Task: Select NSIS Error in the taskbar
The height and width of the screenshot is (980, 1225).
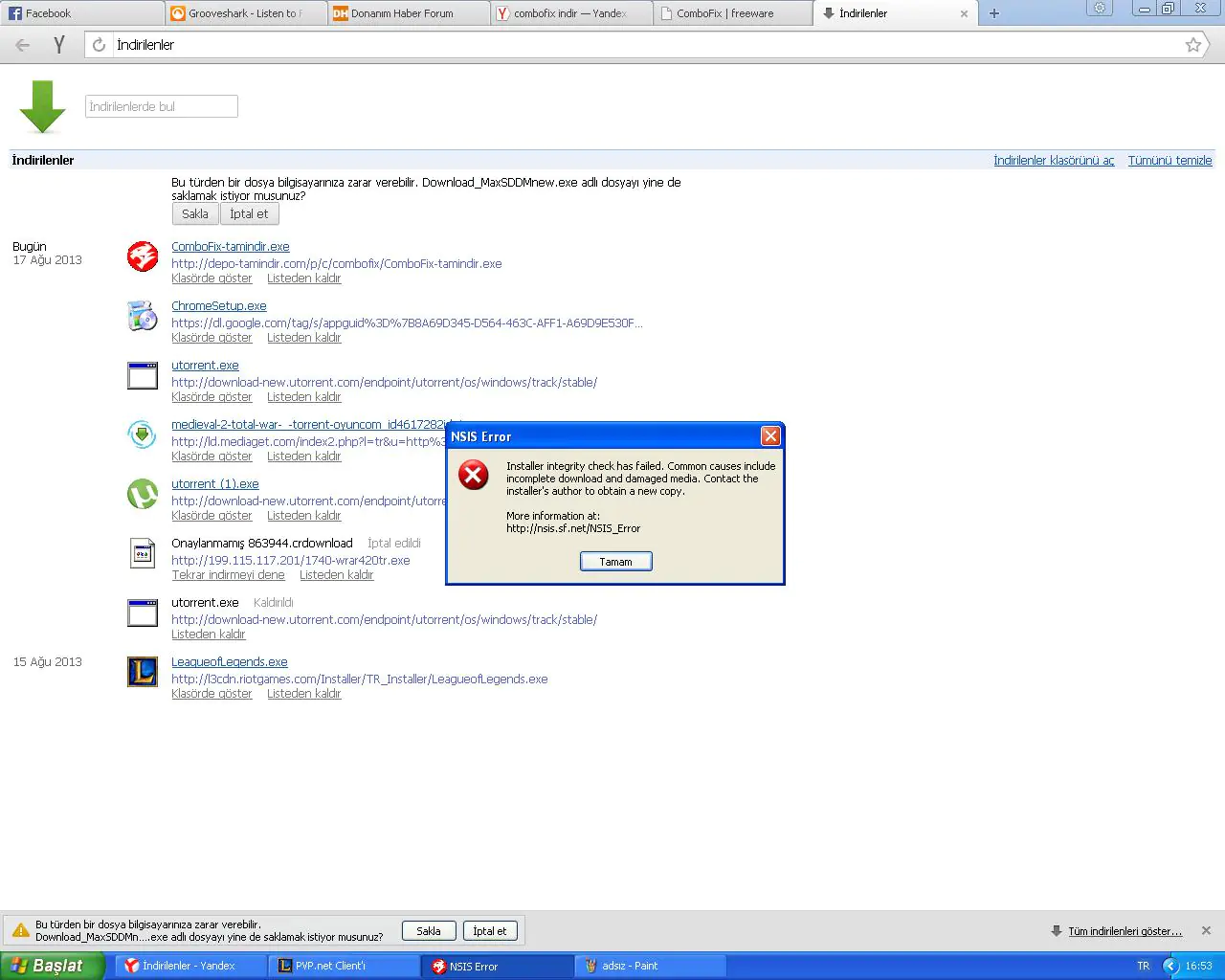Action: click(498, 966)
